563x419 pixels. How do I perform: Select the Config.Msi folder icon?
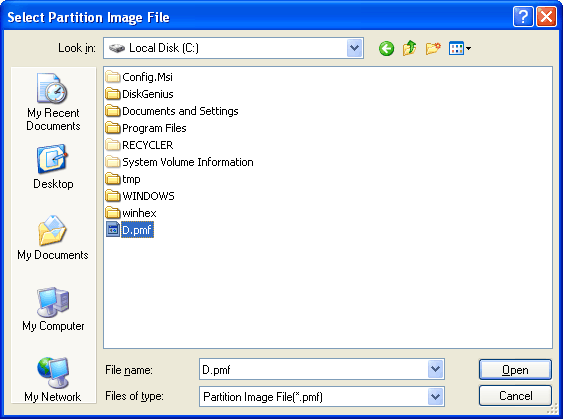click(113, 77)
